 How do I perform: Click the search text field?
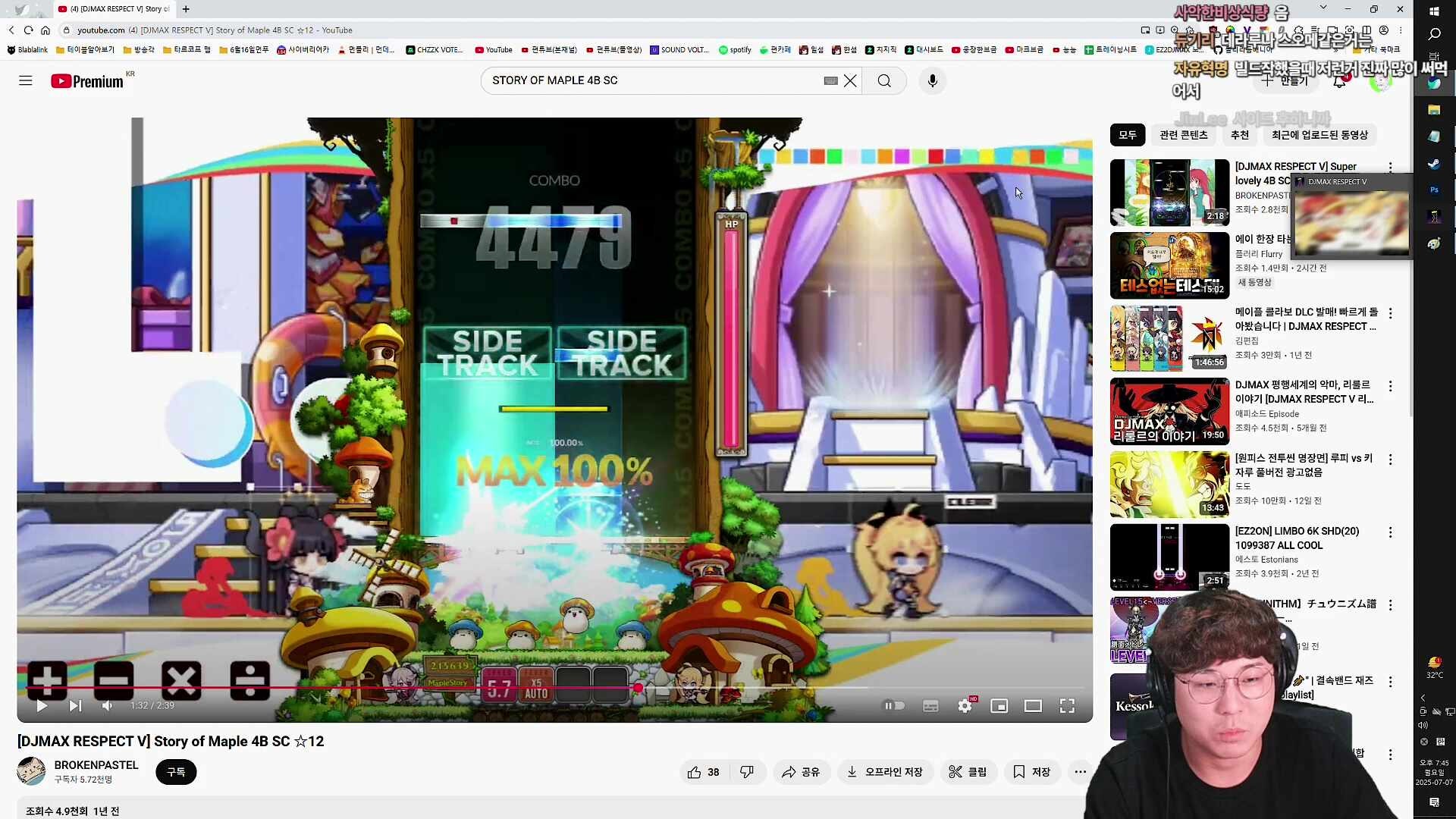652,80
